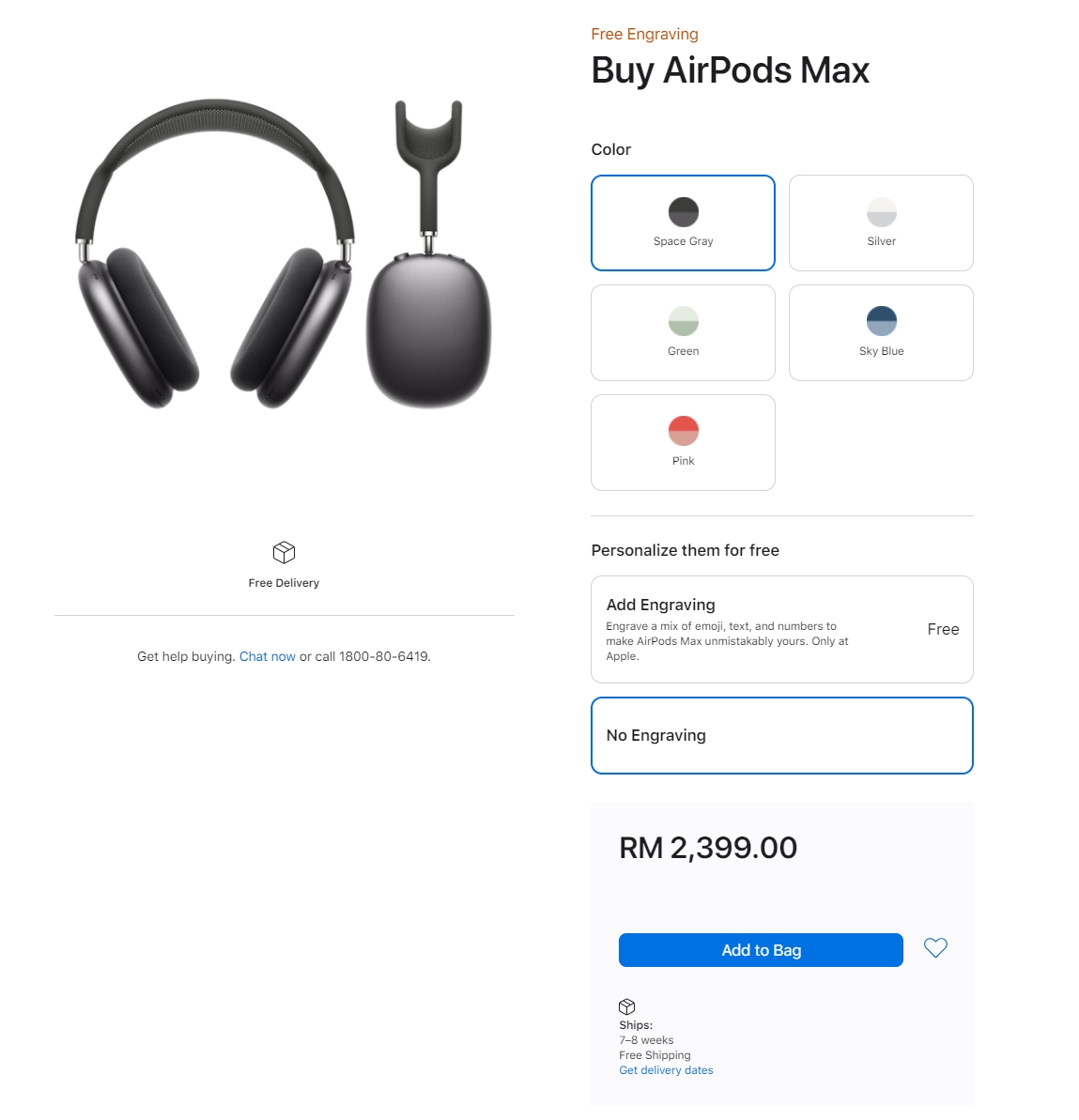Click the Green color swatch circle
The image size is (1079, 1120).
(683, 321)
